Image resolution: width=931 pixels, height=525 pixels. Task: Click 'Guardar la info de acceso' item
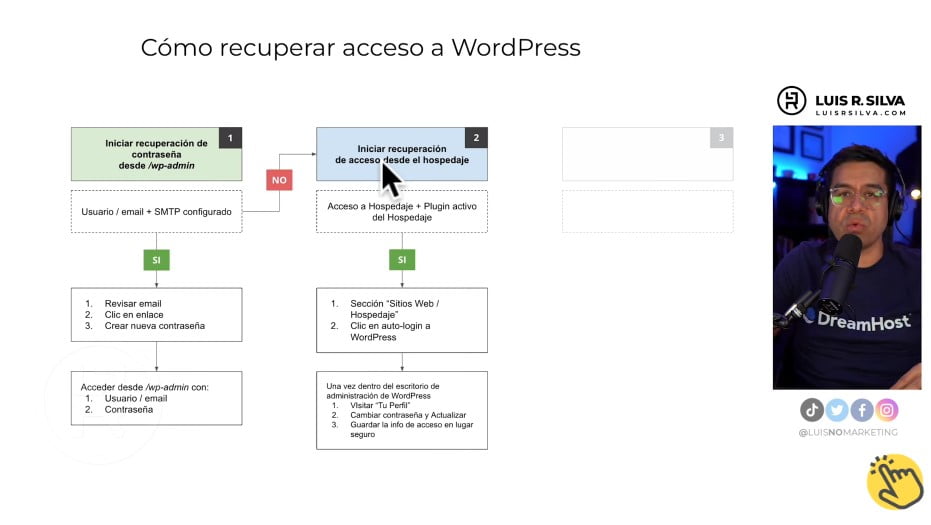pyautogui.click(x=411, y=429)
